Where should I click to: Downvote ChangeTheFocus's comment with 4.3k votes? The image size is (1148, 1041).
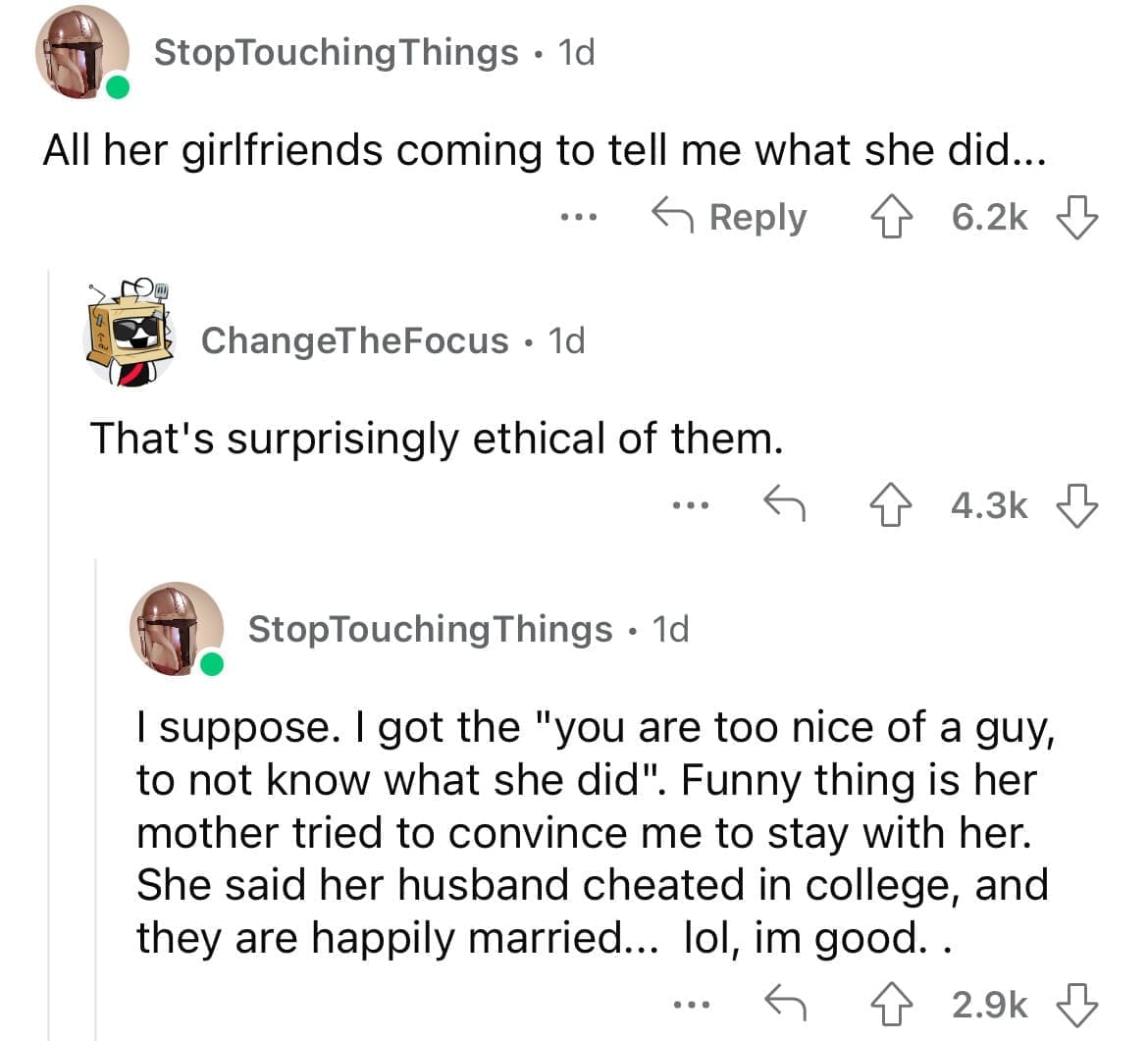[1077, 506]
